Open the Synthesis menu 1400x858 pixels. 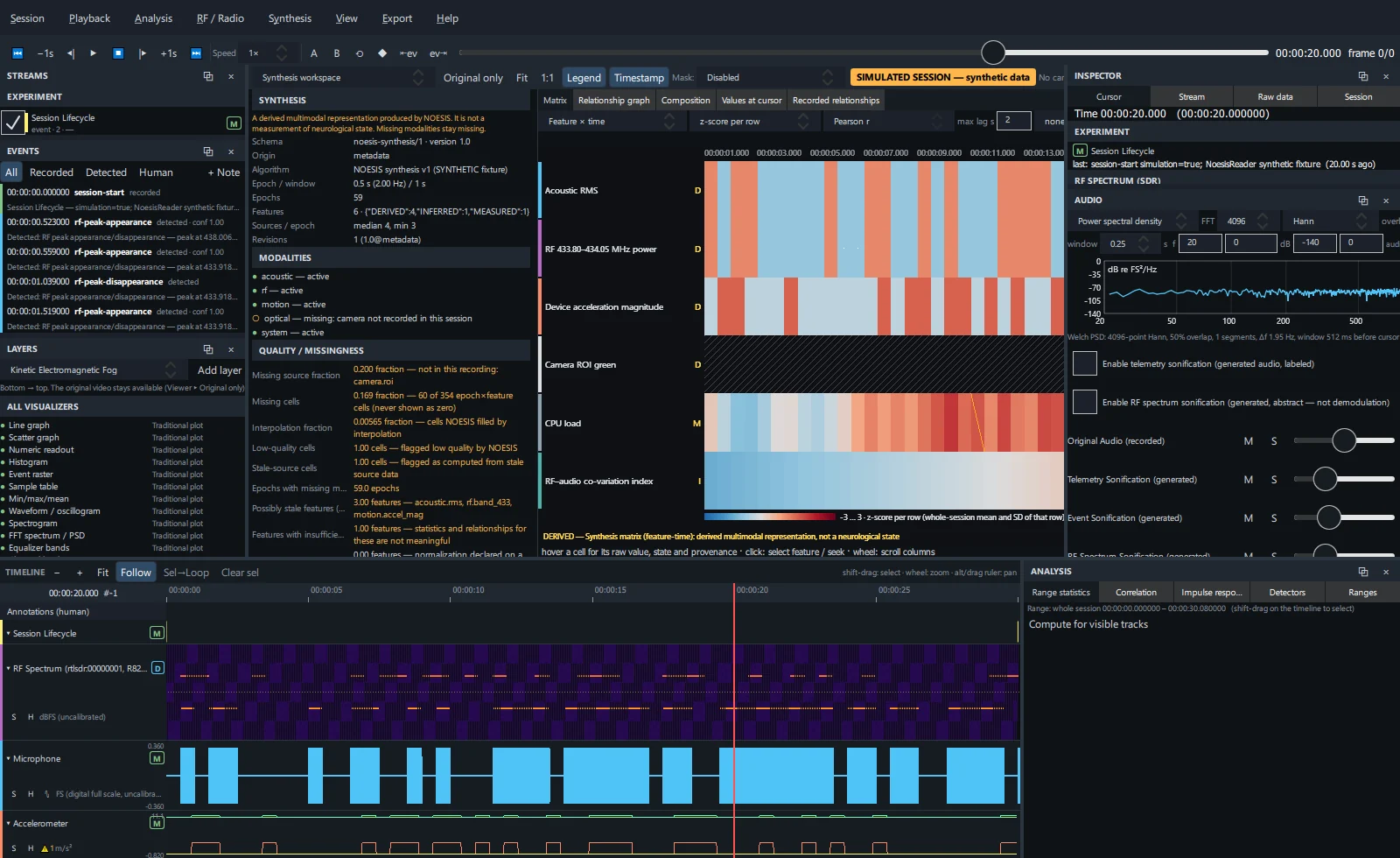tap(290, 18)
